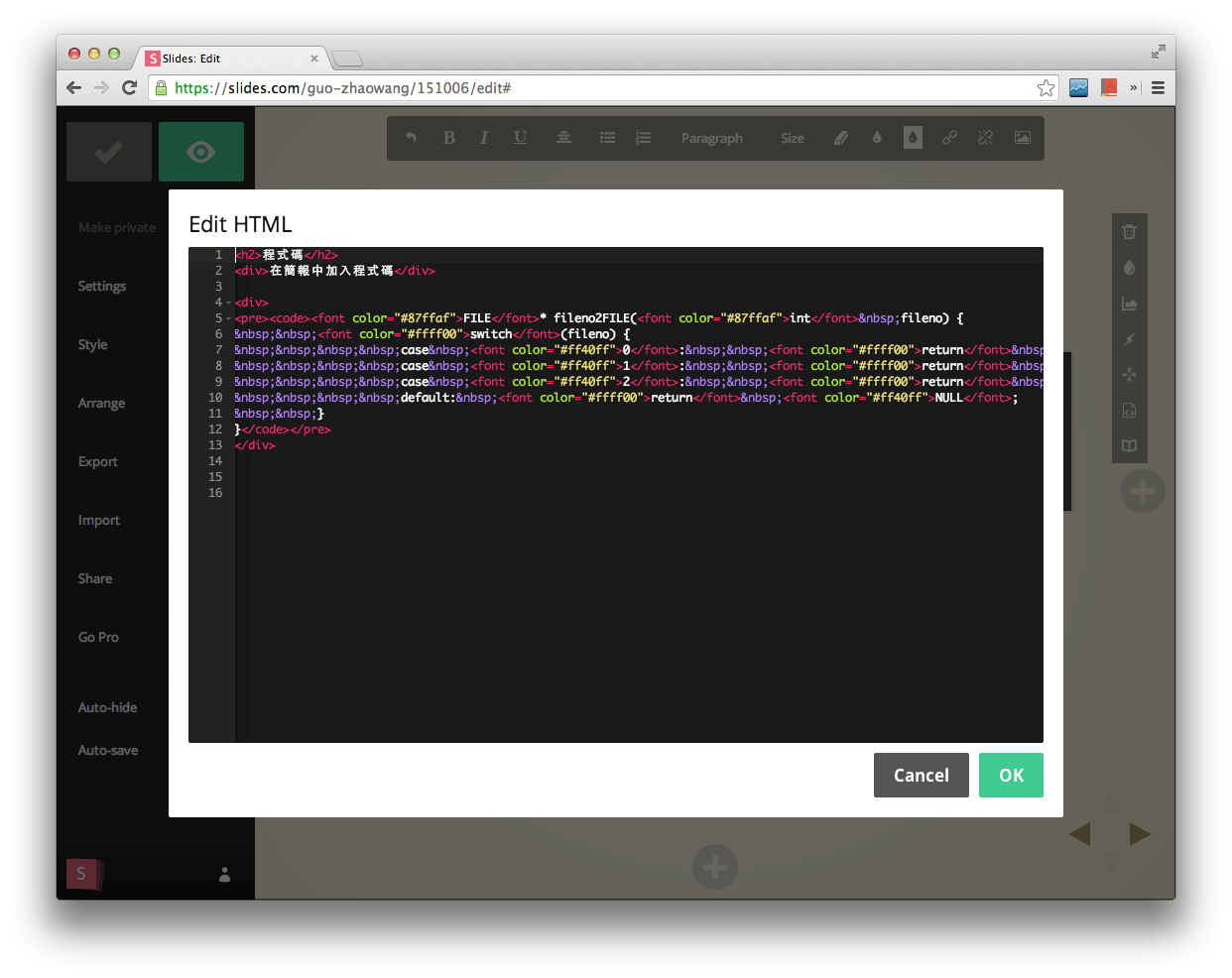This screenshot has width=1232, height=978.
Task: Click the eraser icon in formatting toolbar
Action: click(841, 138)
